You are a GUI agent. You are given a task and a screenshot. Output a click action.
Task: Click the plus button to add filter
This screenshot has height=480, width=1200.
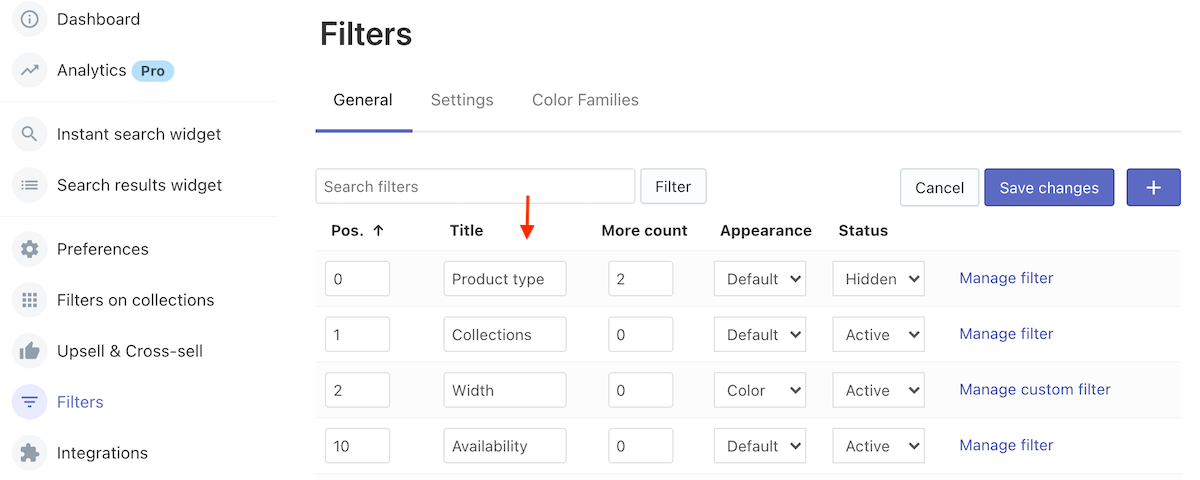(1153, 187)
